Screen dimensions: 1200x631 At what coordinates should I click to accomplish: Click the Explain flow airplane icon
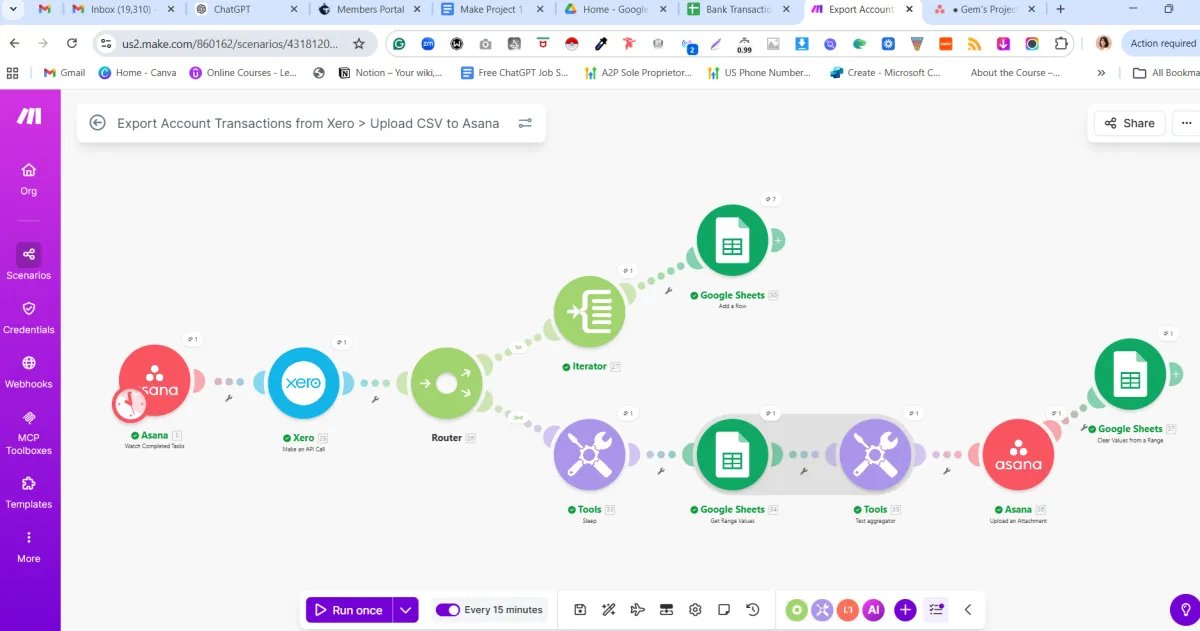638,609
